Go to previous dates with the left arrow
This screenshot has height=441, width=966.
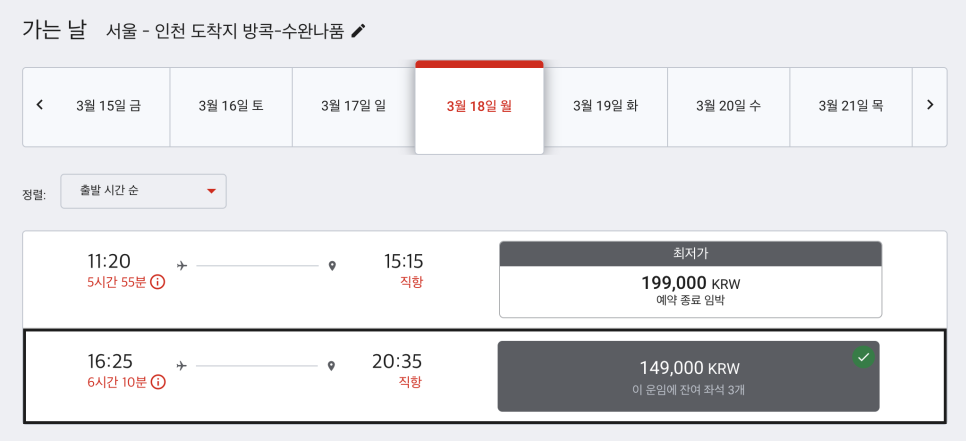40,105
